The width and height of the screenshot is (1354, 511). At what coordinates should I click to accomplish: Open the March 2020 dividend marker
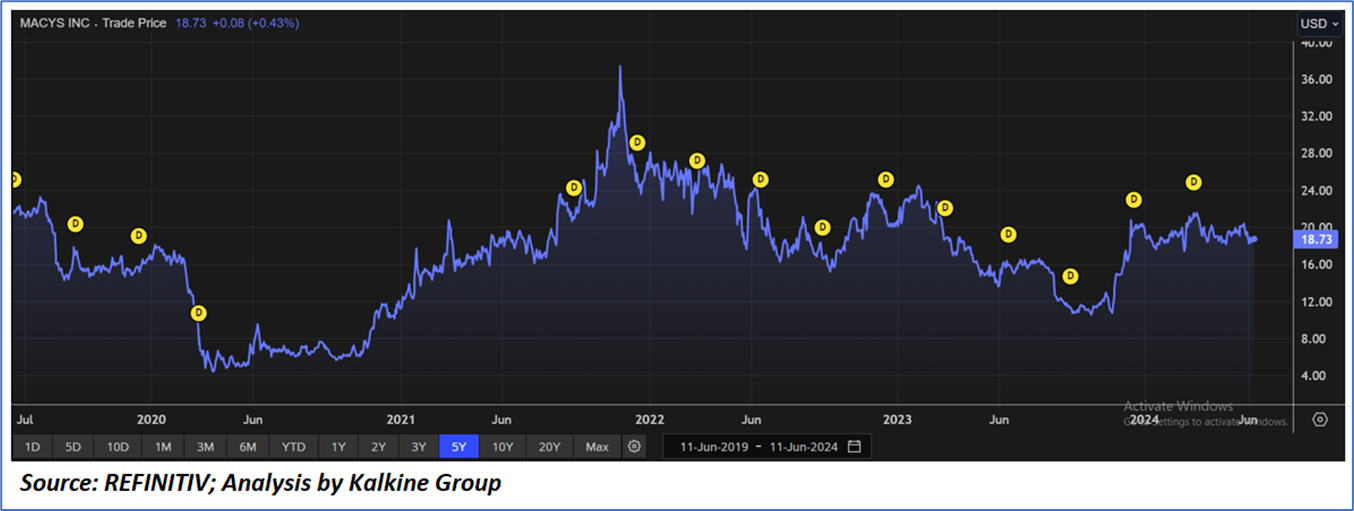pyautogui.click(x=198, y=313)
